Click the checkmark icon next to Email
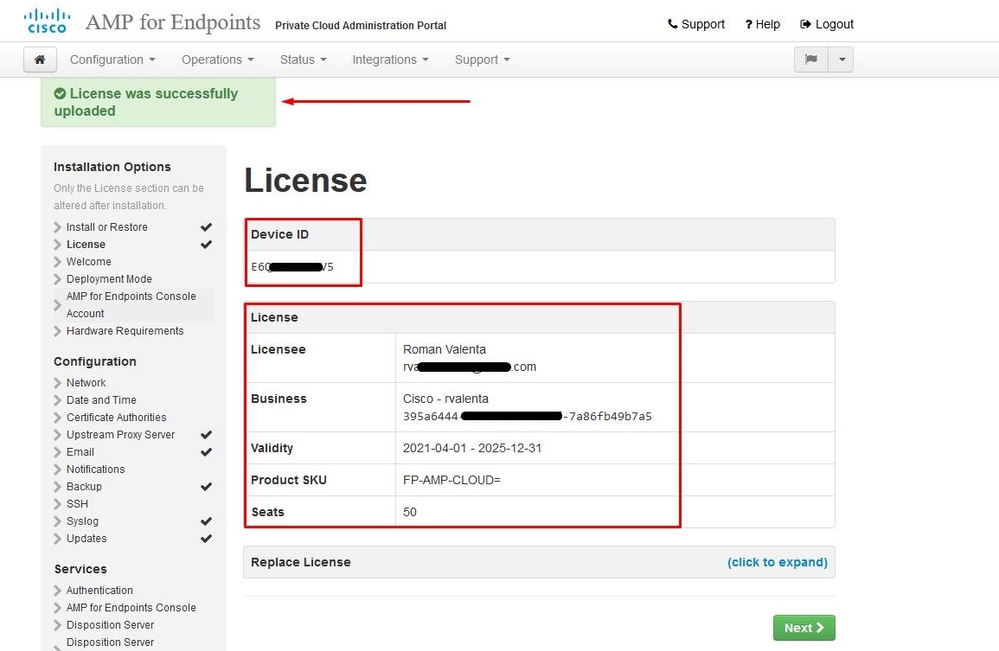 (206, 452)
